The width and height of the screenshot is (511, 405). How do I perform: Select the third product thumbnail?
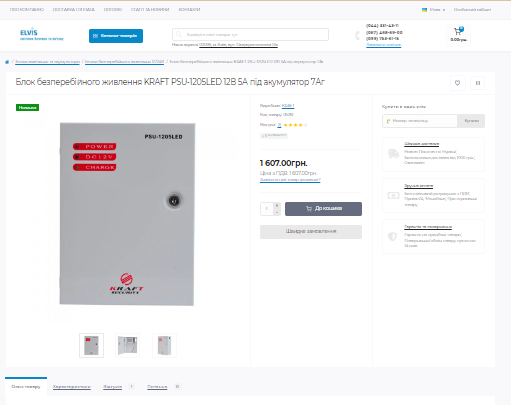pyautogui.click(x=164, y=345)
